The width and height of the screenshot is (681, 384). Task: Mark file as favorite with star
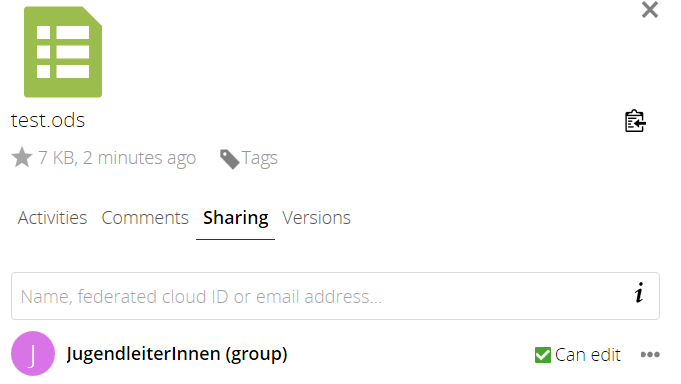pyautogui.click(x=22, y=157)
